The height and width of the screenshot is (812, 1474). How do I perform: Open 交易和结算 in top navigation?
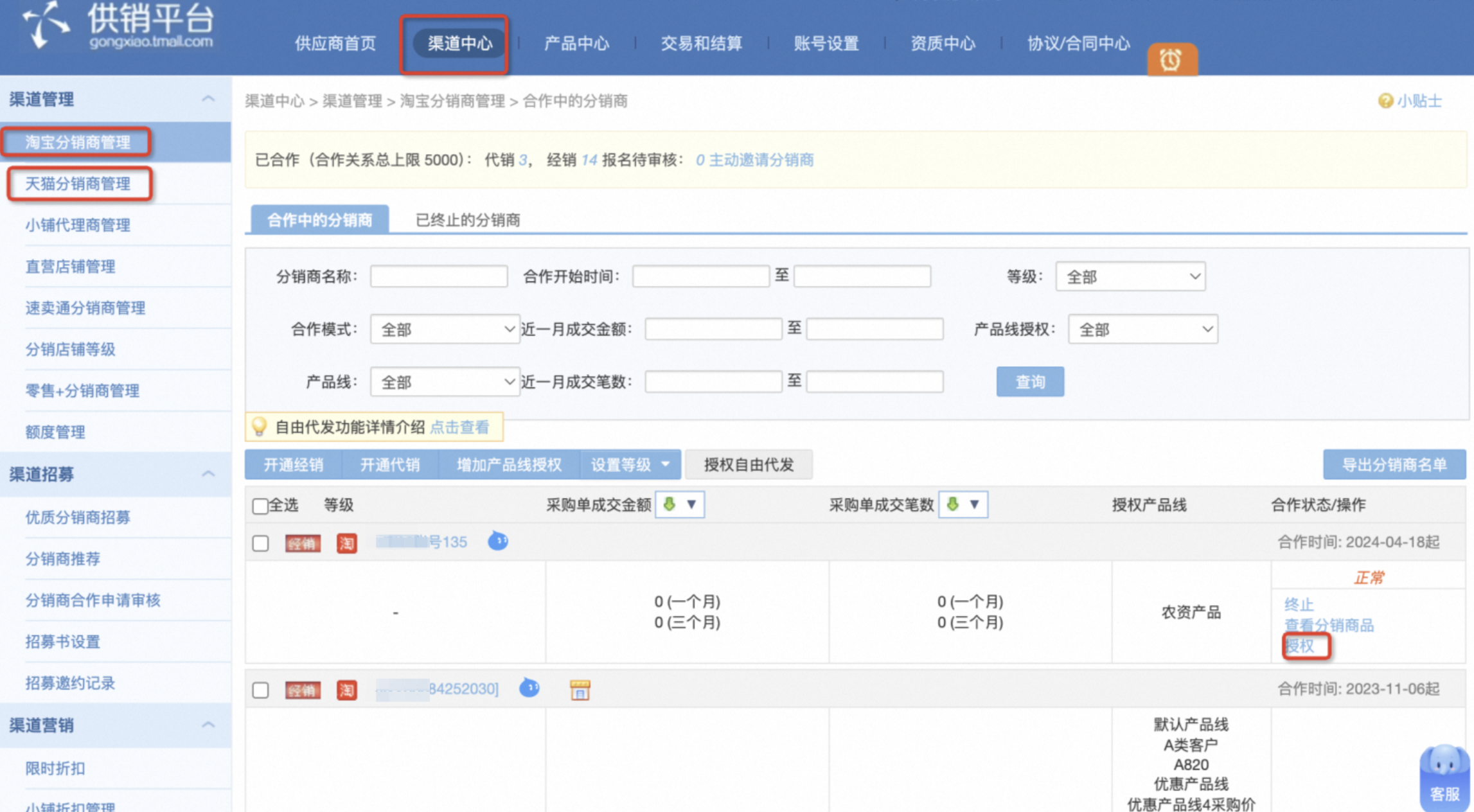click(x=702, y=44)
